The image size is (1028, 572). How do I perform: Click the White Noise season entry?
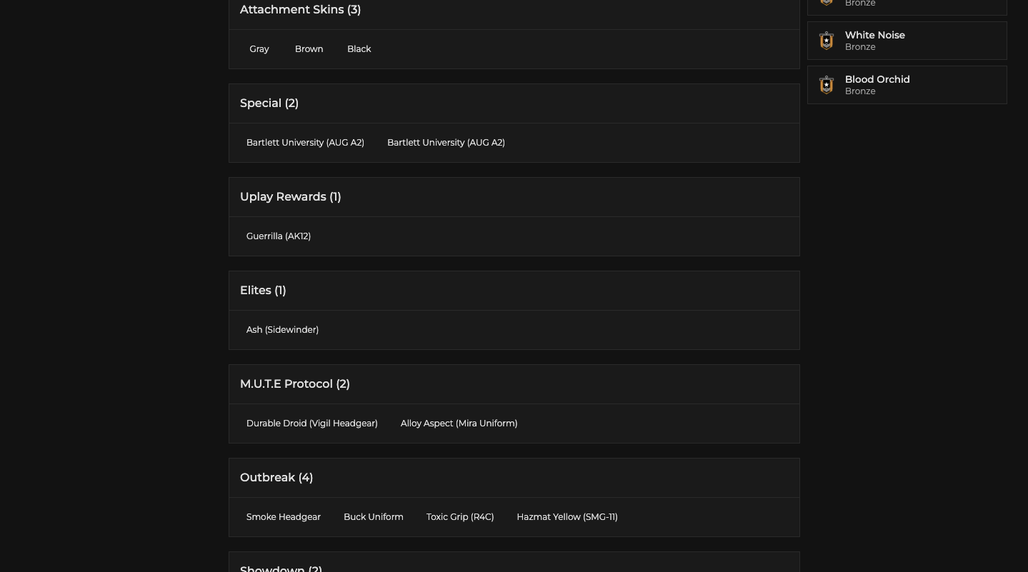point(907,41)
